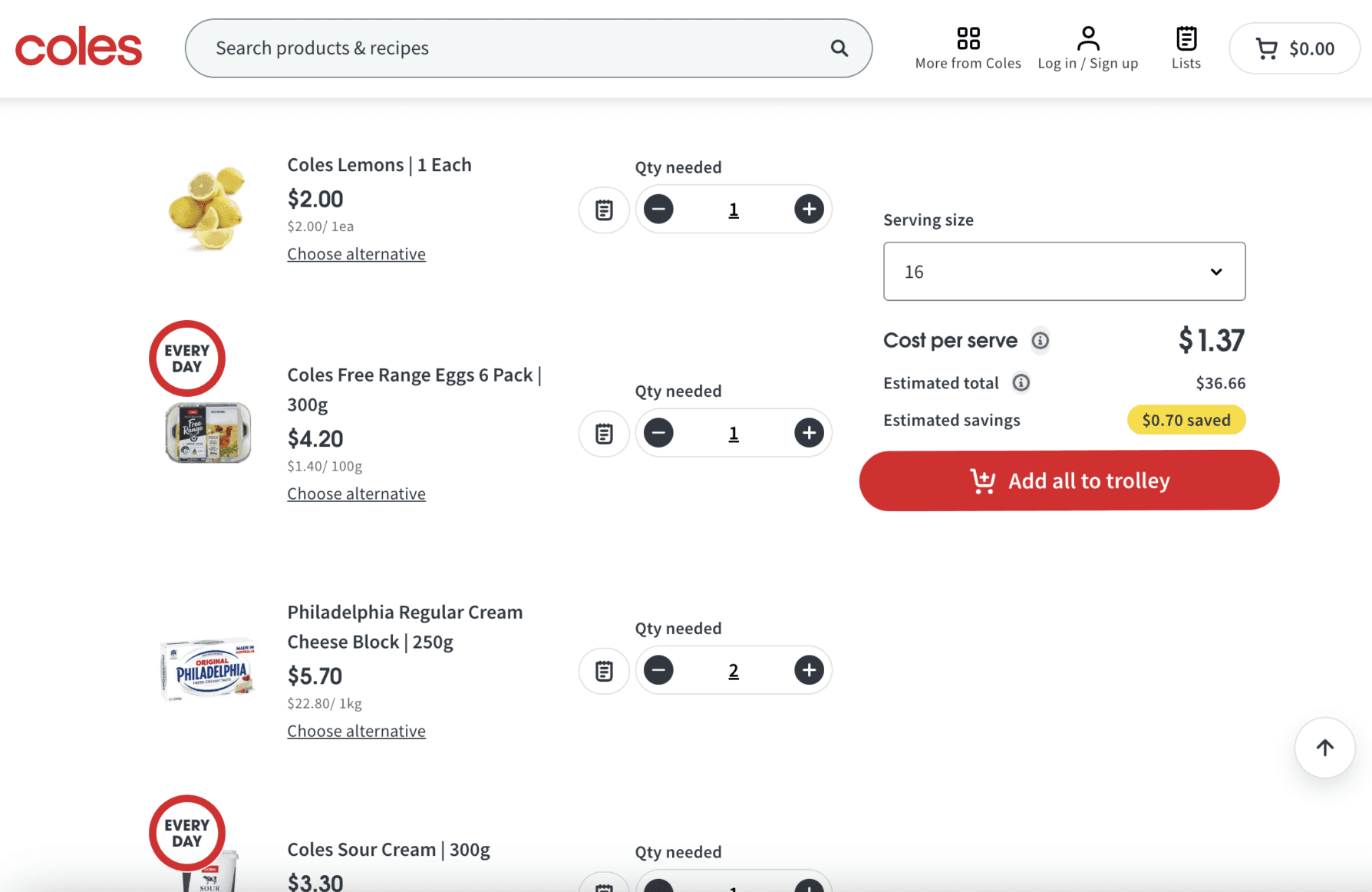Image resolution: width=1372 pixels, height=892 pixels.
Task: Decrease quantity of Free Range Eggs
Action: 658,433
